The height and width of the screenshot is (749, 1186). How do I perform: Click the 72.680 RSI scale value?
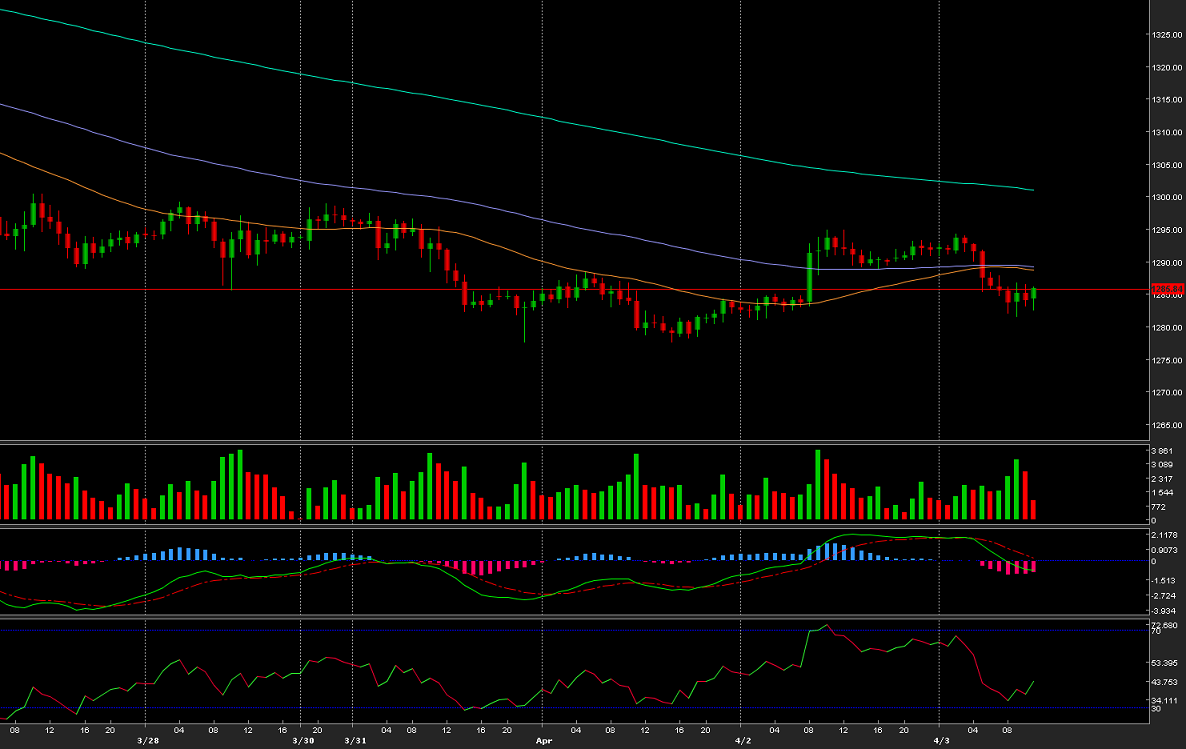(x=1164, y=625)
